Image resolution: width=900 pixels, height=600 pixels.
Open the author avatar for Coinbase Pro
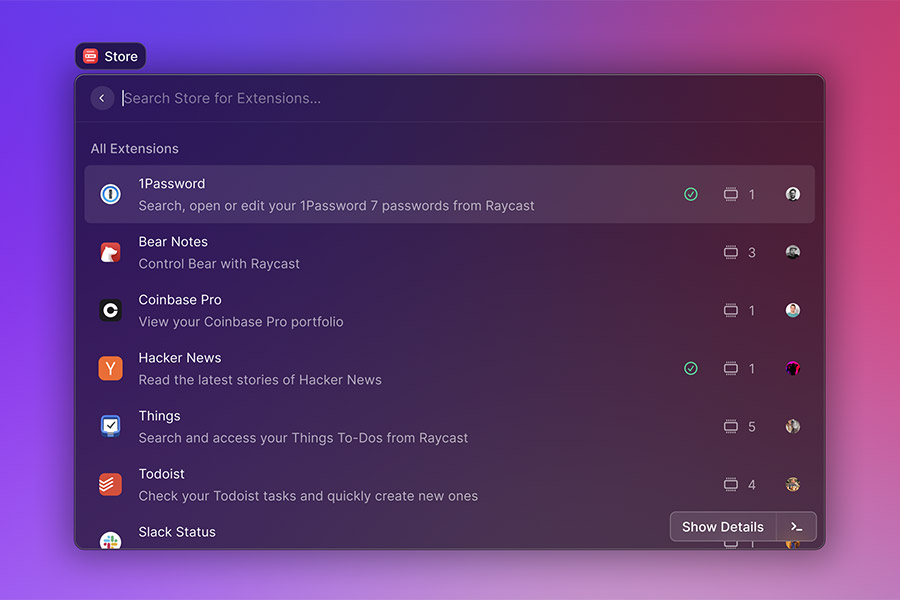tap(793, 310)
